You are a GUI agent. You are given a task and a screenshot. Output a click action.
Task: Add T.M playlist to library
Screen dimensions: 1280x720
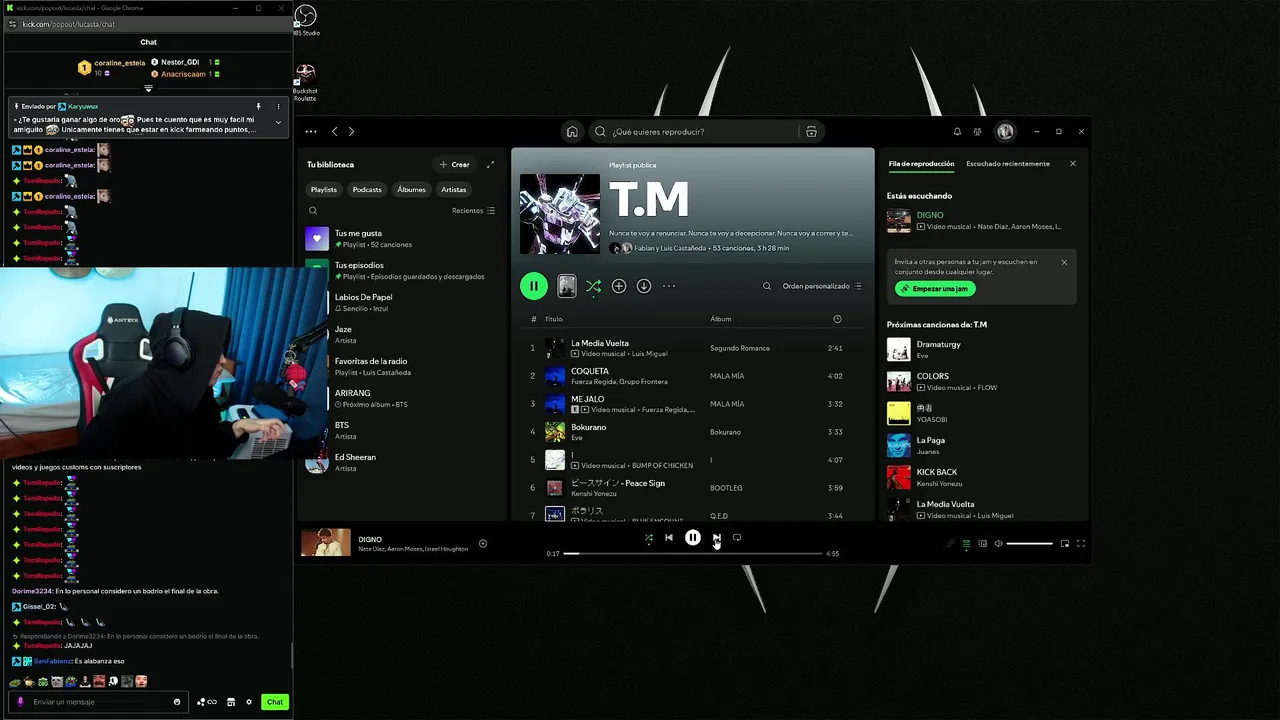tap(619, 286)
